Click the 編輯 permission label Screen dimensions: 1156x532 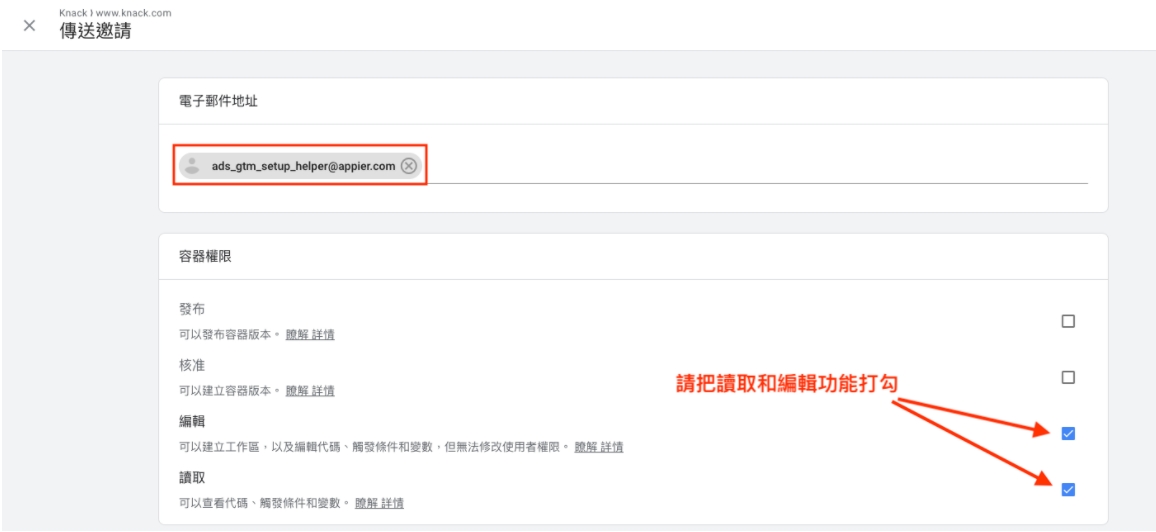192,421
